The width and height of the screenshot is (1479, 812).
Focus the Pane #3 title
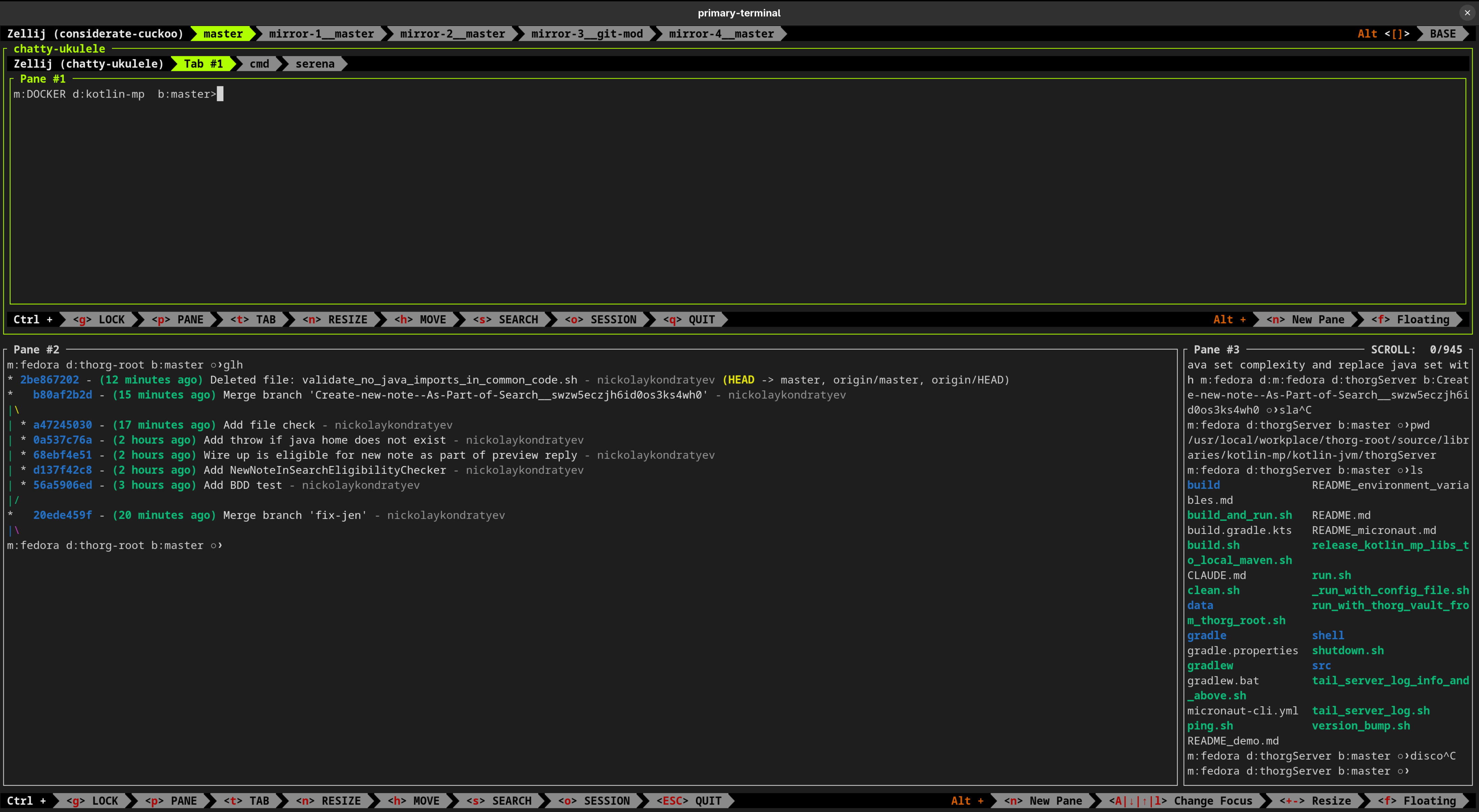click(x=1216, y=349)
